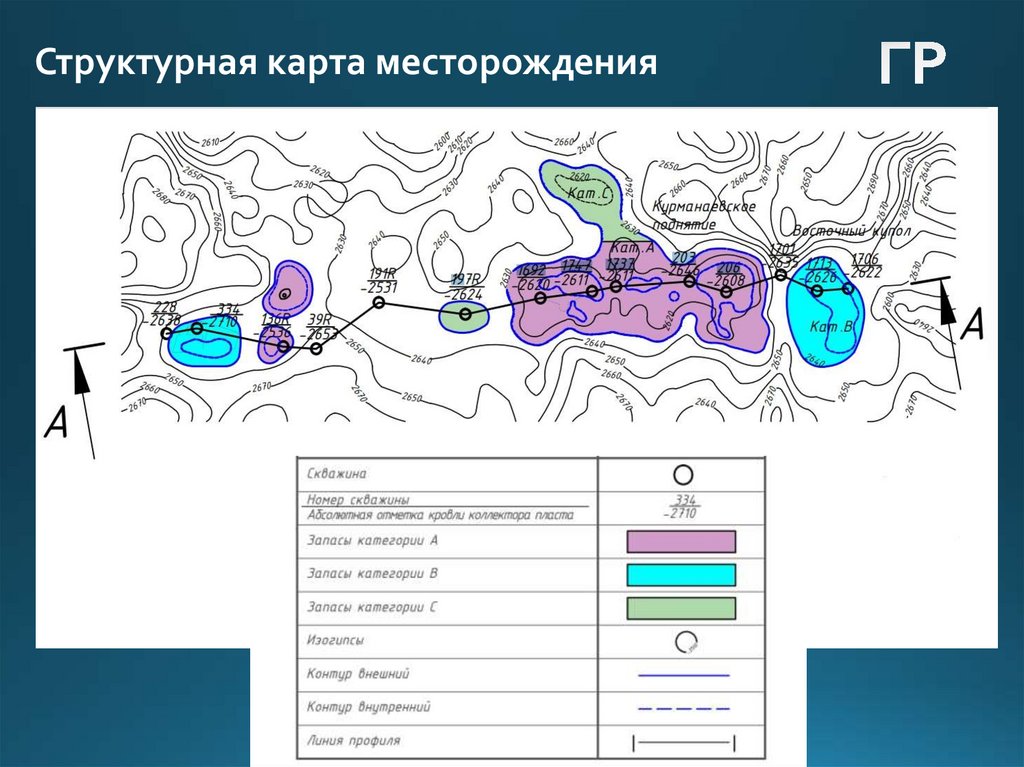Click the 'Запасы категории C' legend label
The width and height of the screenshot is (1024, 767).
372,608
